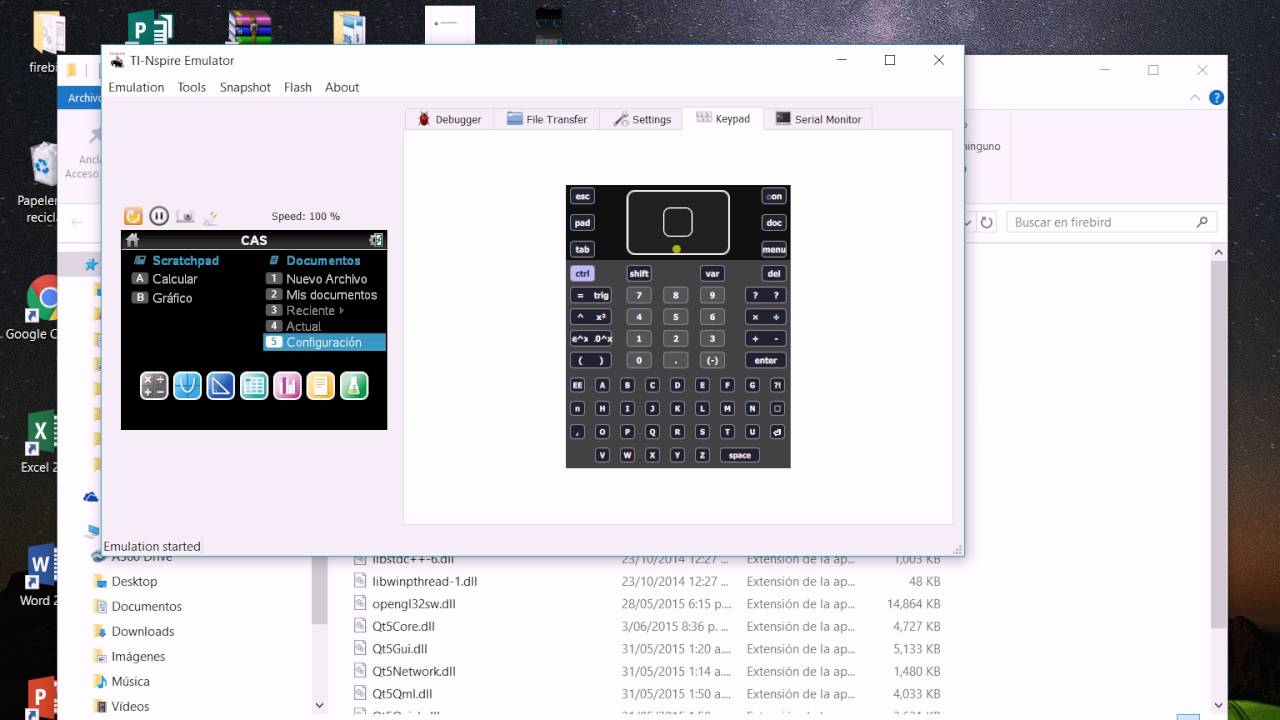Screen dimensions: 1280x720
Task: Click the menu key on the keypad
Action: (x=774, y=249)
